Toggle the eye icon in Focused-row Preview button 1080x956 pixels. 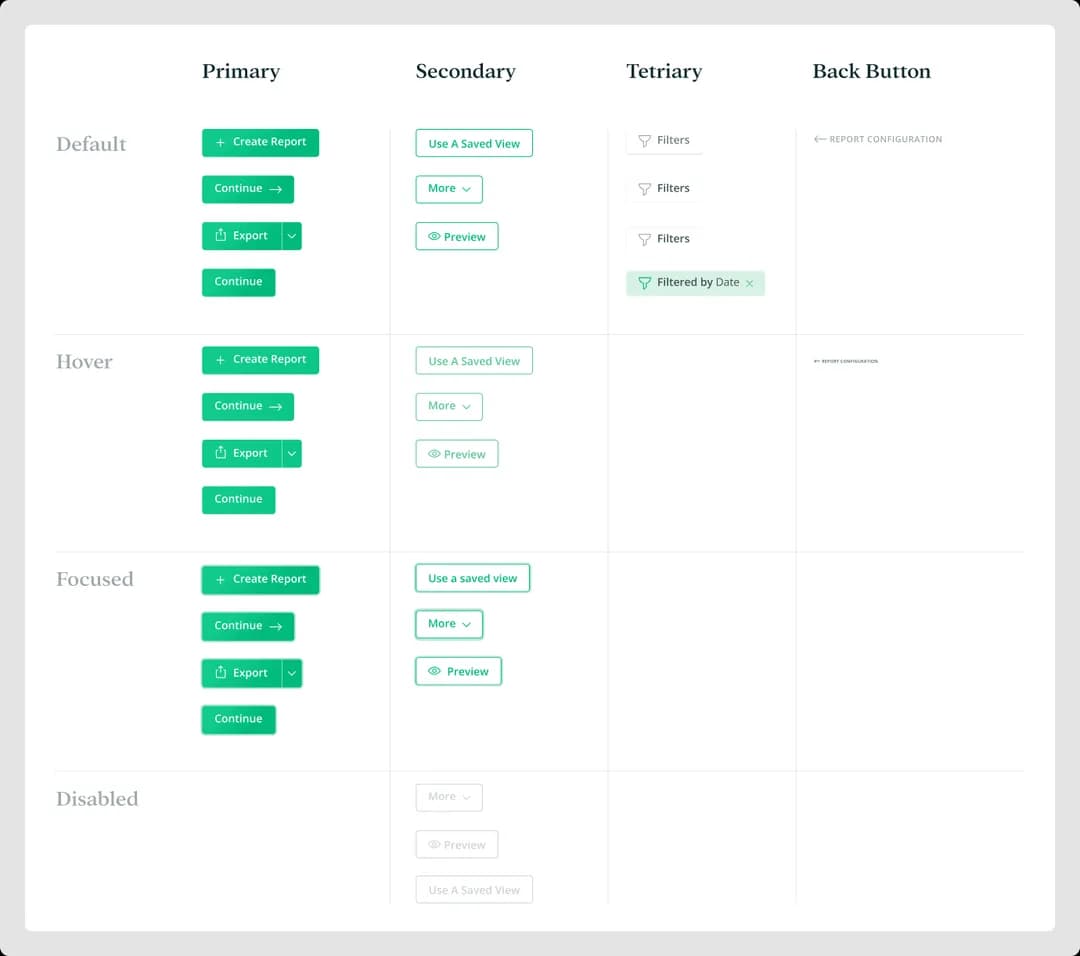tap(434, 671)
